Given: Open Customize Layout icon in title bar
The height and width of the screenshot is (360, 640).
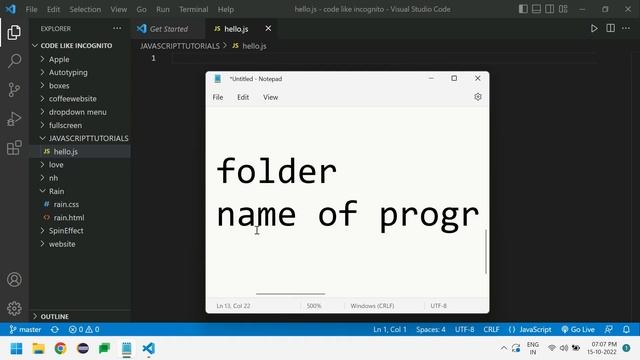Looking at the screenshot, I should point(563,9).
